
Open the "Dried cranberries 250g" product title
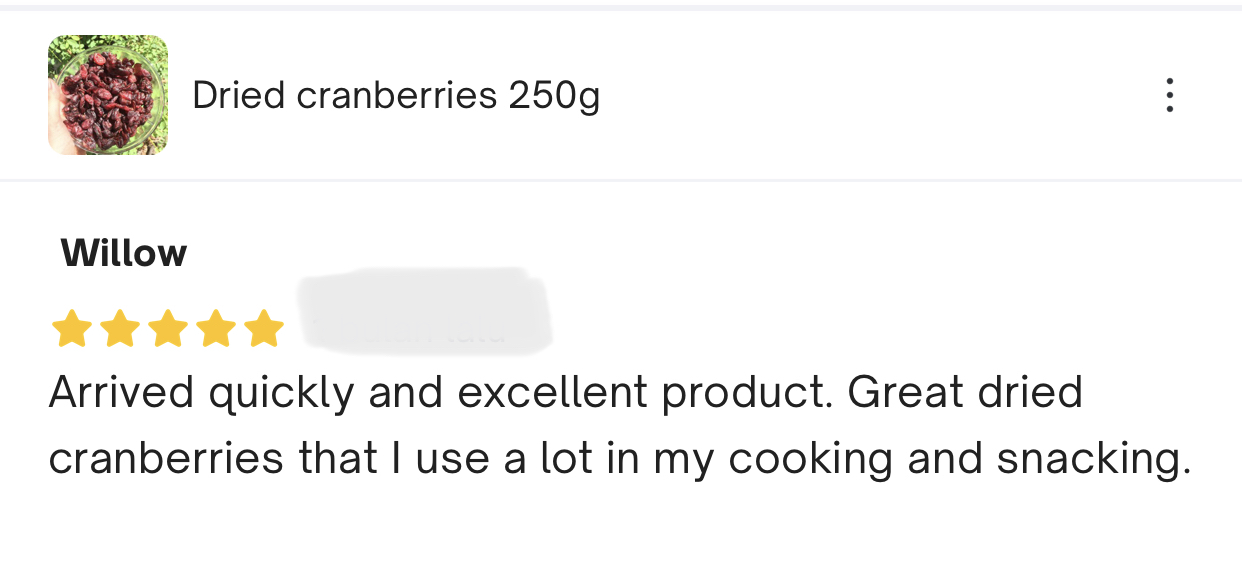[x=395, y=95]
